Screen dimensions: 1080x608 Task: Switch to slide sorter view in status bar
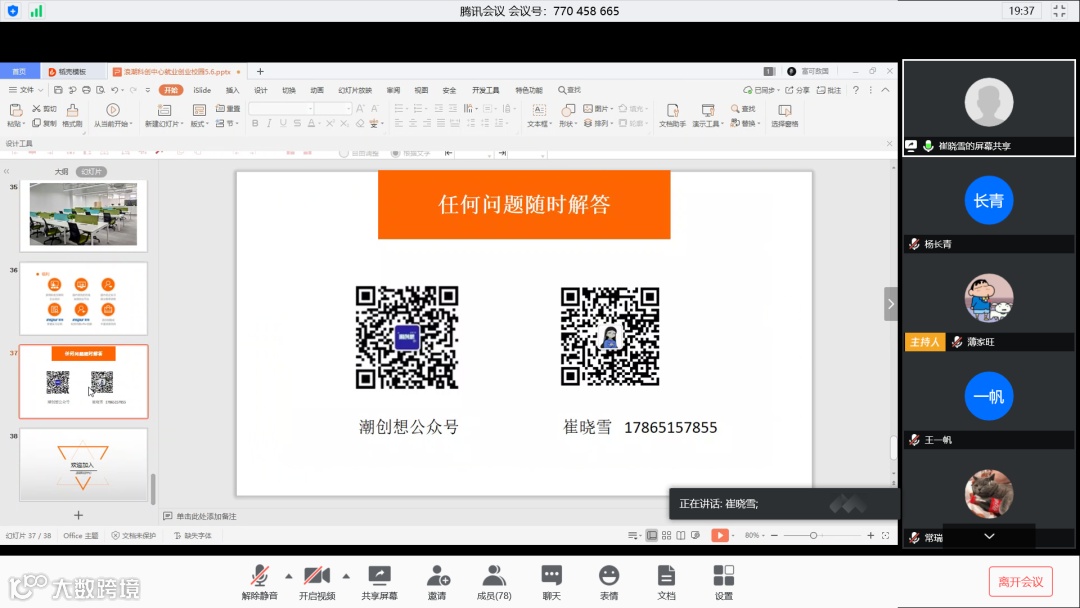coord(666,535)
